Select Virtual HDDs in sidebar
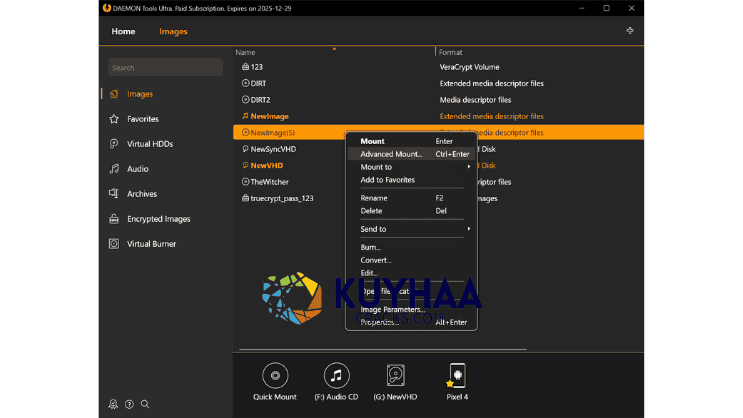Screen dimensions: 743x418 click(150, 144)
